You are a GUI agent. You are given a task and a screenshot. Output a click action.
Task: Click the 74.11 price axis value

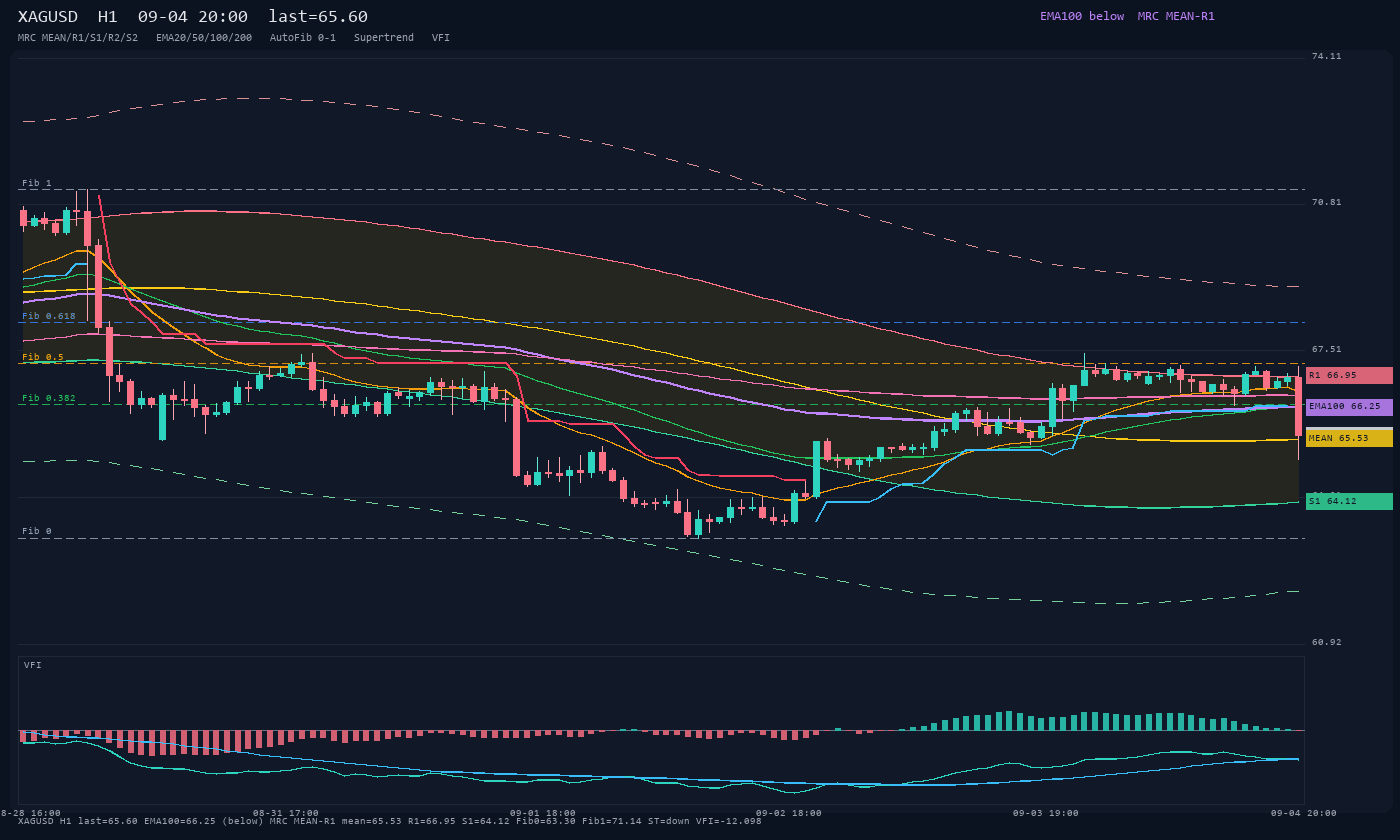[x=1327, y=56]
